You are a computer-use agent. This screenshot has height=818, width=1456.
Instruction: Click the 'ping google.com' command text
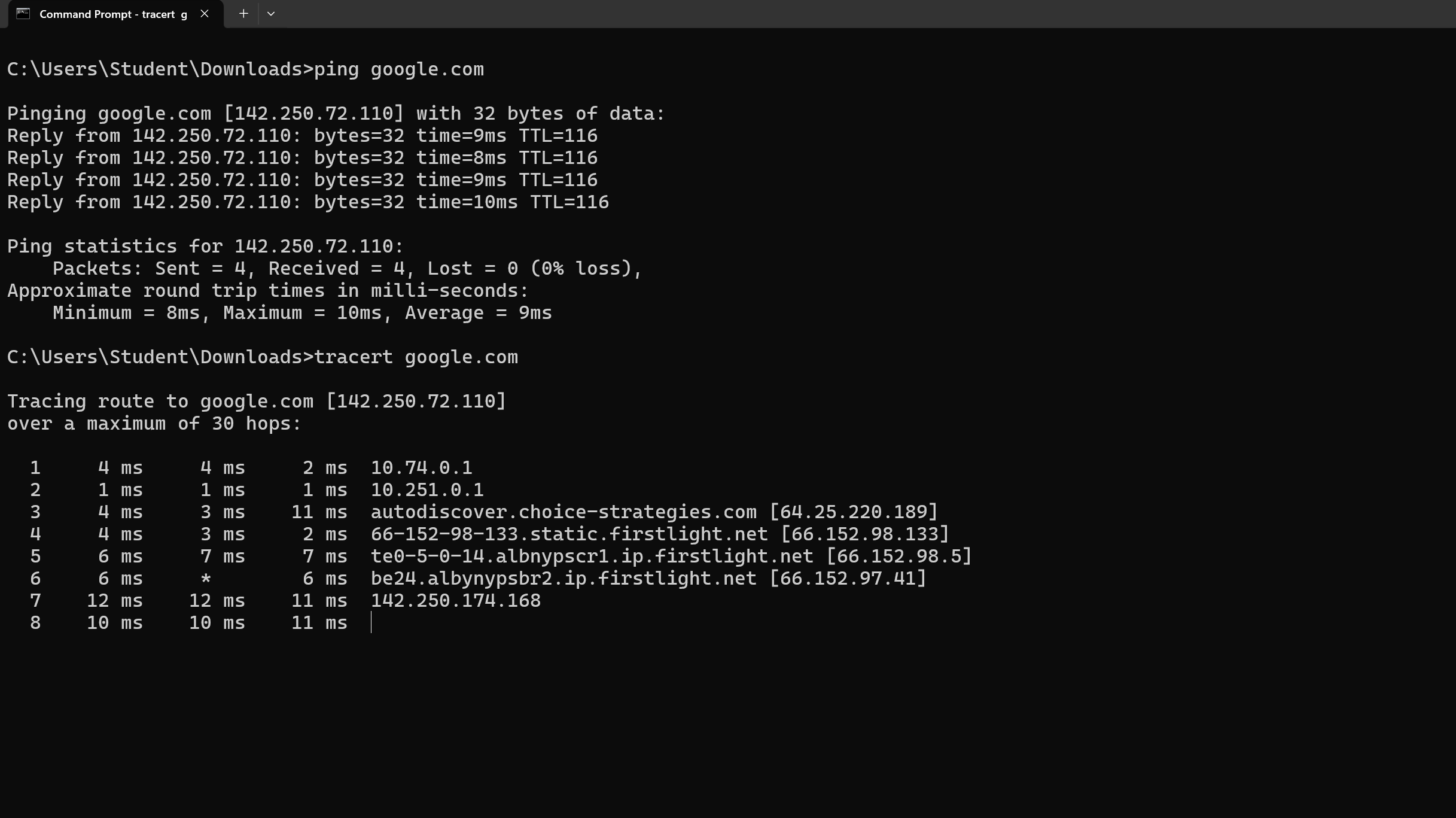tap(399, 69)
